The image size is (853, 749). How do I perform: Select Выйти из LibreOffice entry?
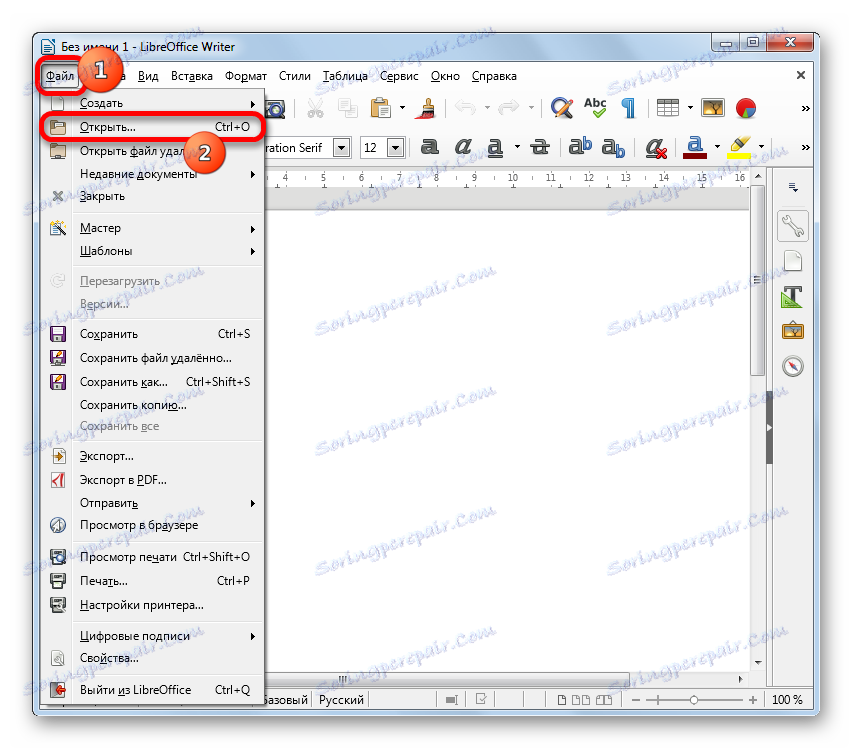[x=151, y=690]
